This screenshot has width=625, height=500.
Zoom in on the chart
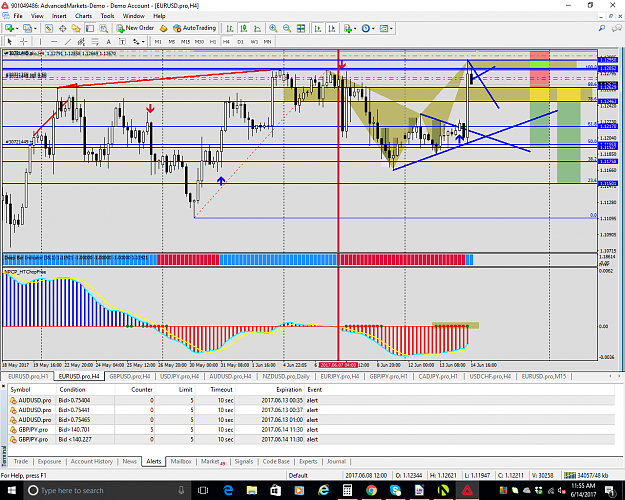pyautogui.click(x=273, y=28)
